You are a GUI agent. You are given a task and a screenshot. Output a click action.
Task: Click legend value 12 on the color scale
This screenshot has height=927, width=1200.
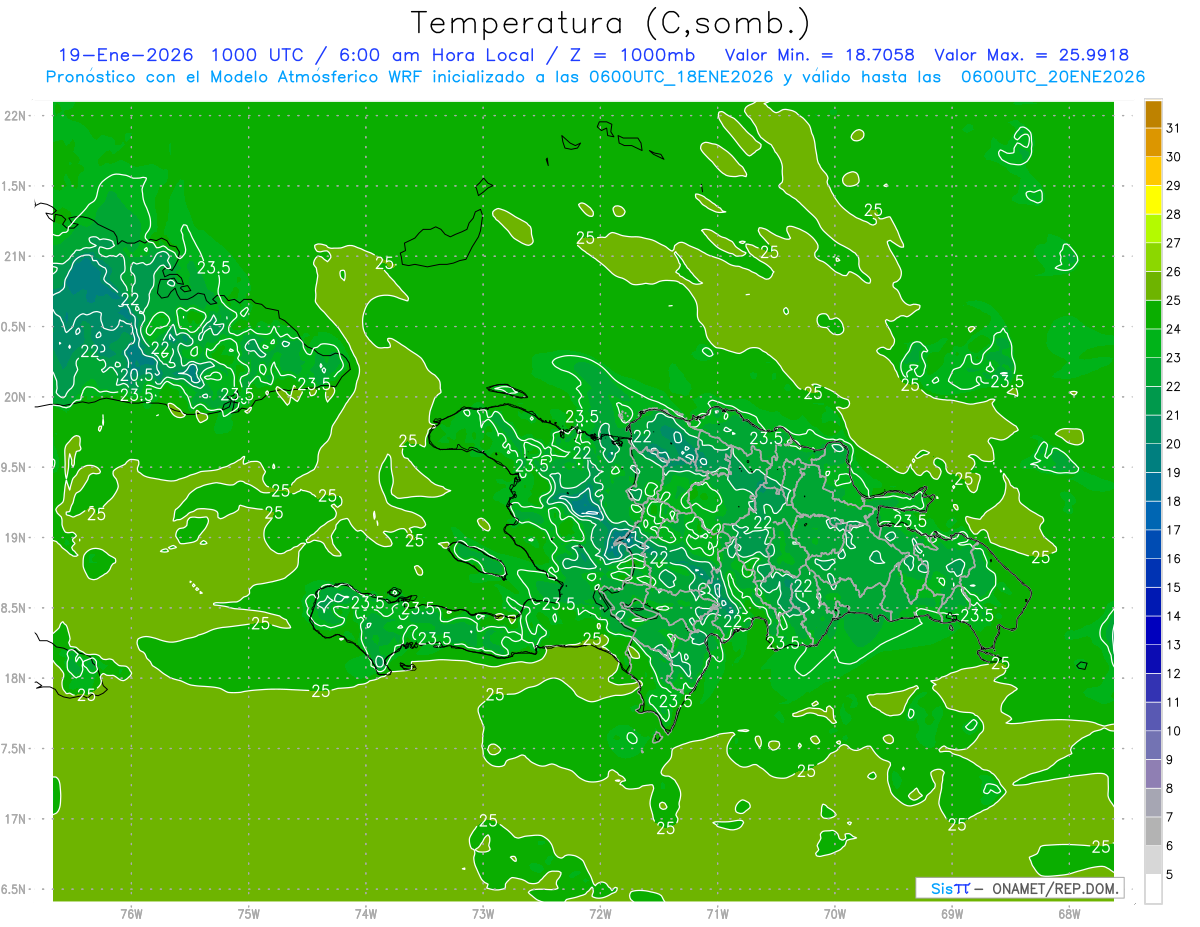click(x=1174, y=674)
